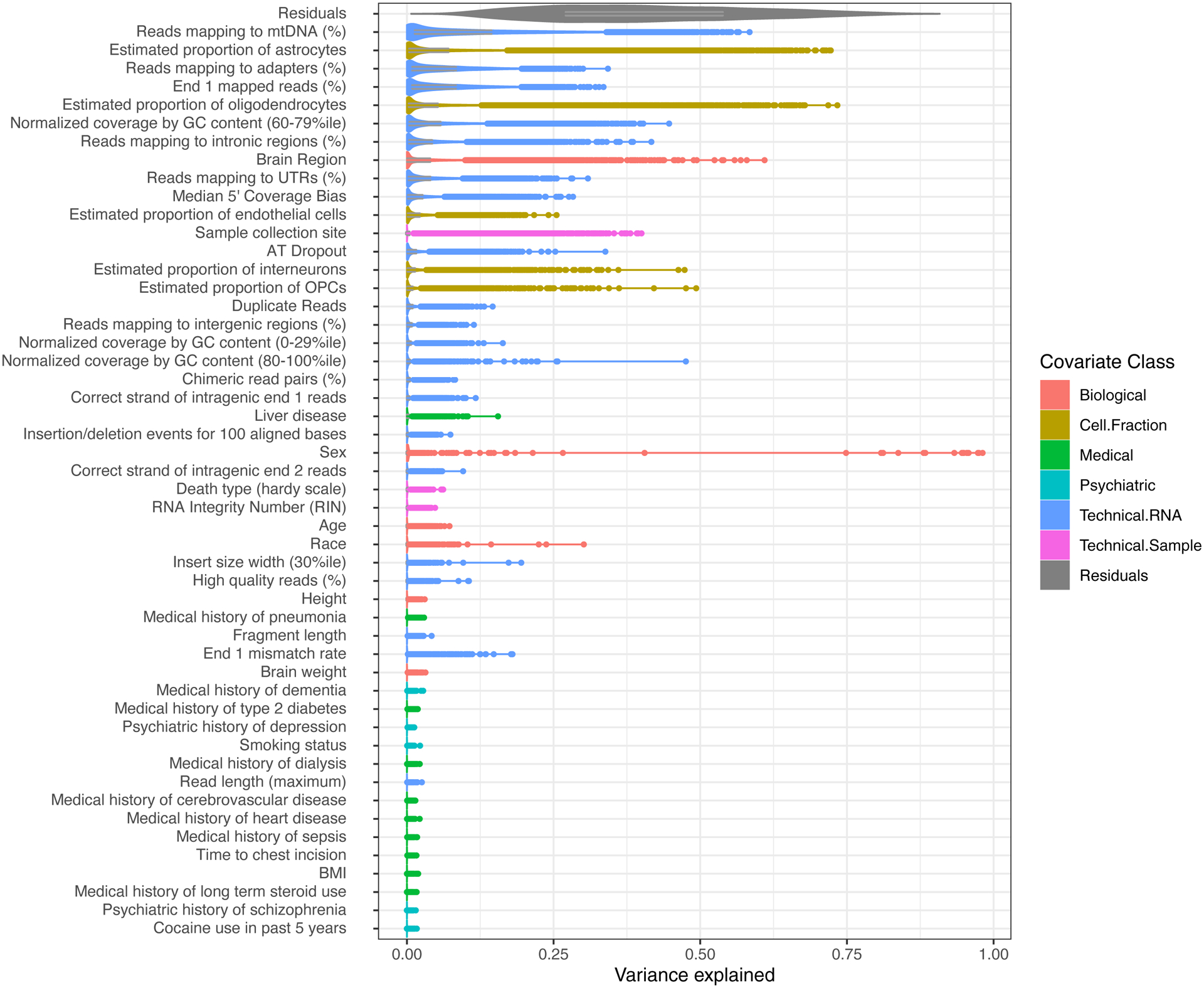Click 'End 1 mismatch rate' label
The height and width of the screenshot is (988, 1204).
click(x=275, y=654)
